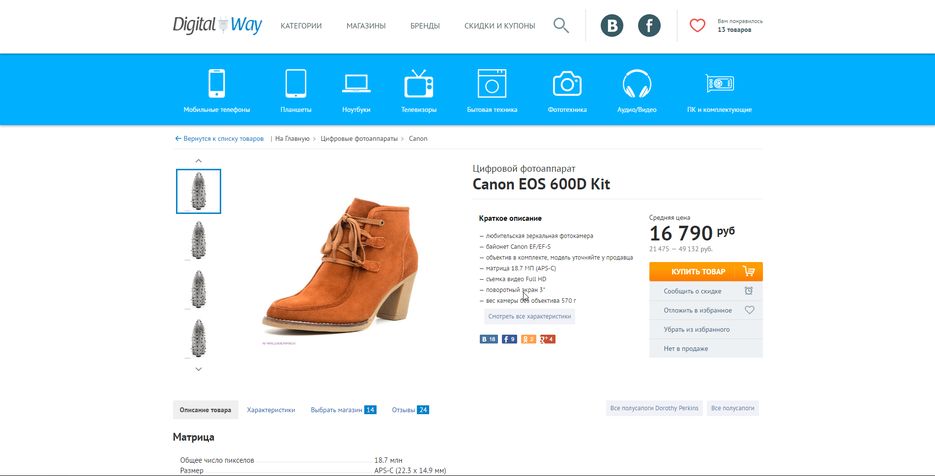Click the red heart favorites icon
935x476 pixels.
tap(697, 26)
